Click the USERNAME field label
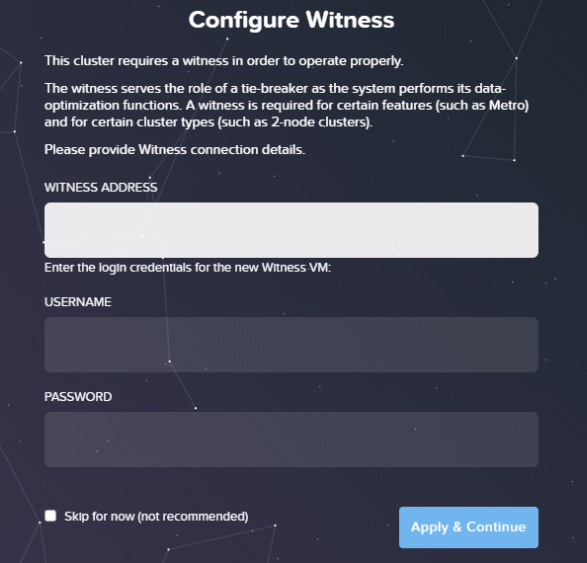This screenshot has height=563, width=587. click(78, 302)
